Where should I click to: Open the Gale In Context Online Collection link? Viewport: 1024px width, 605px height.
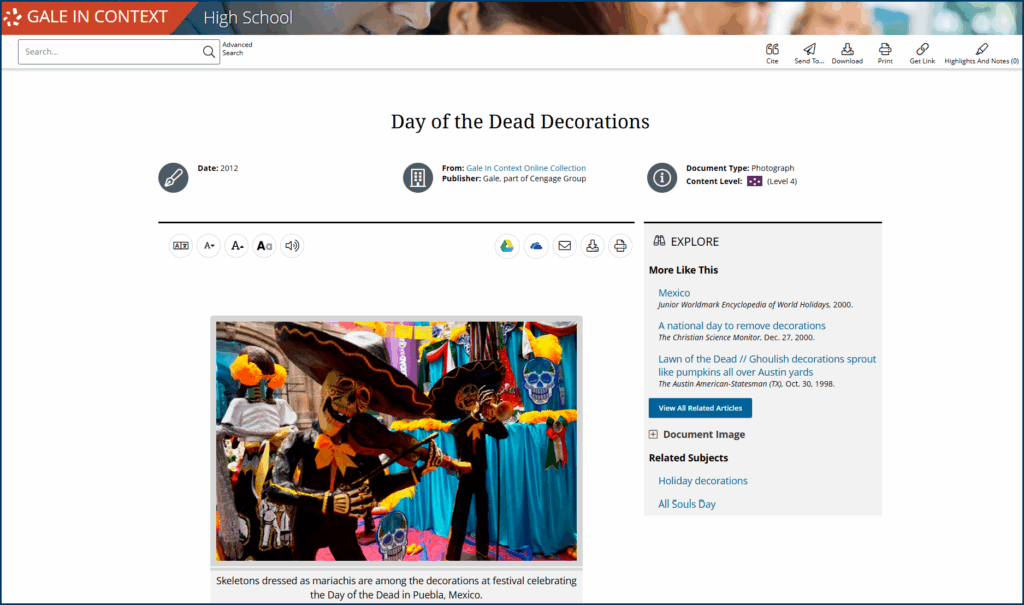526,168
